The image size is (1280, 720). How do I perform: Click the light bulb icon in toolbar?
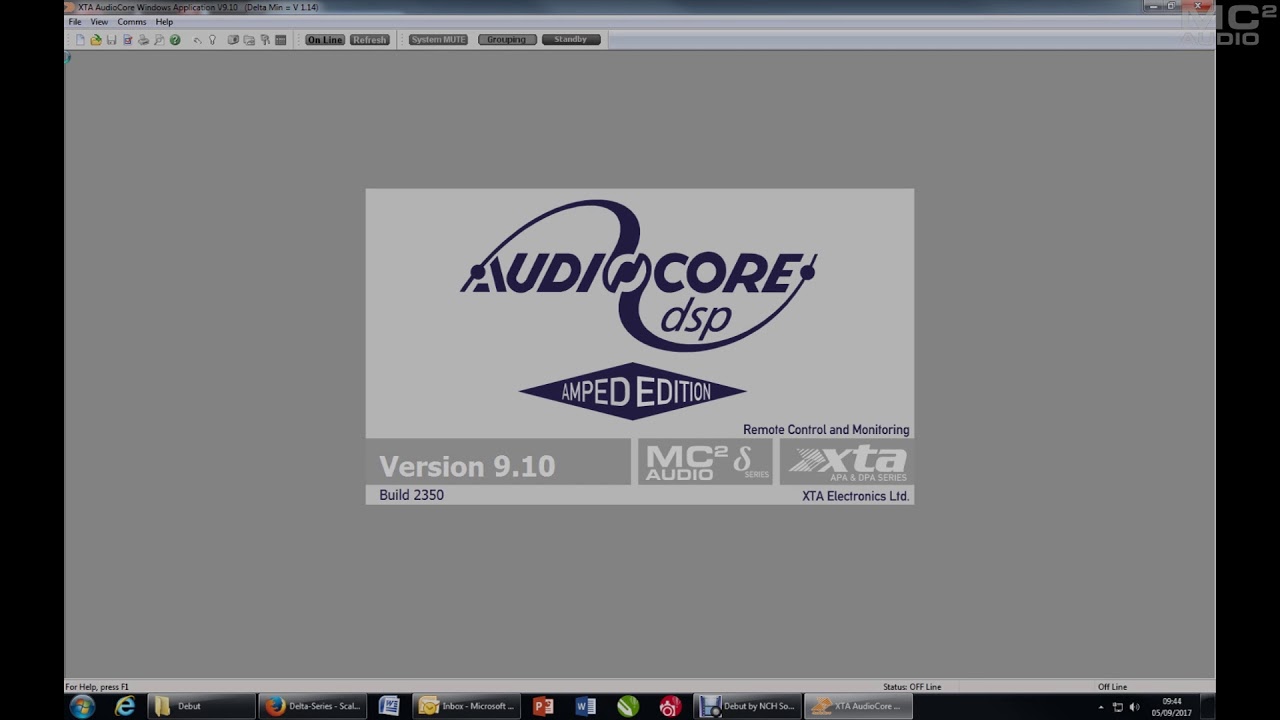click(212, 40)
